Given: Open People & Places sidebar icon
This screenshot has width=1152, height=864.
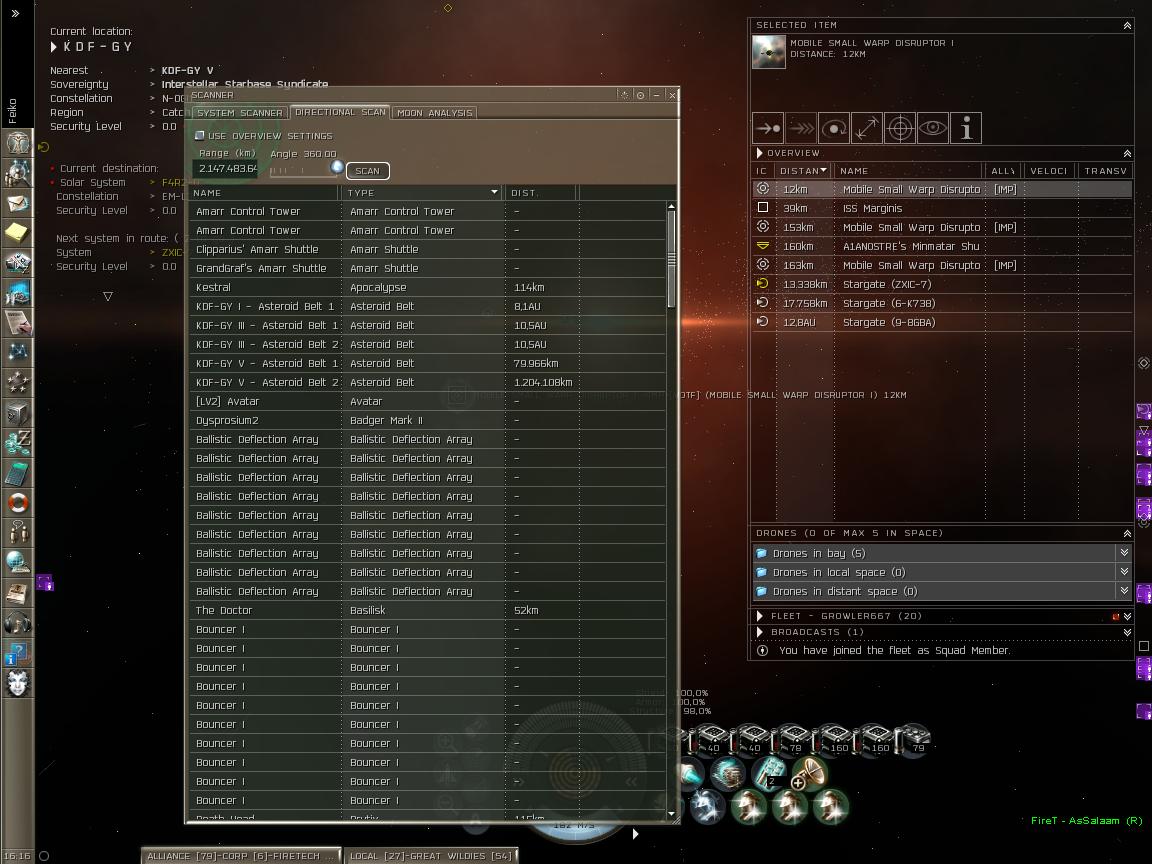Looking at the screenshot, I should pyautogui.click(x=17, y=173).
